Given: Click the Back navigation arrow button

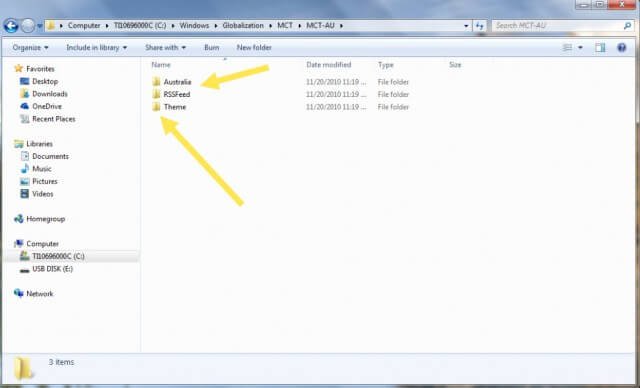Looking at the screenshot, I should click(x=11, y=26).
